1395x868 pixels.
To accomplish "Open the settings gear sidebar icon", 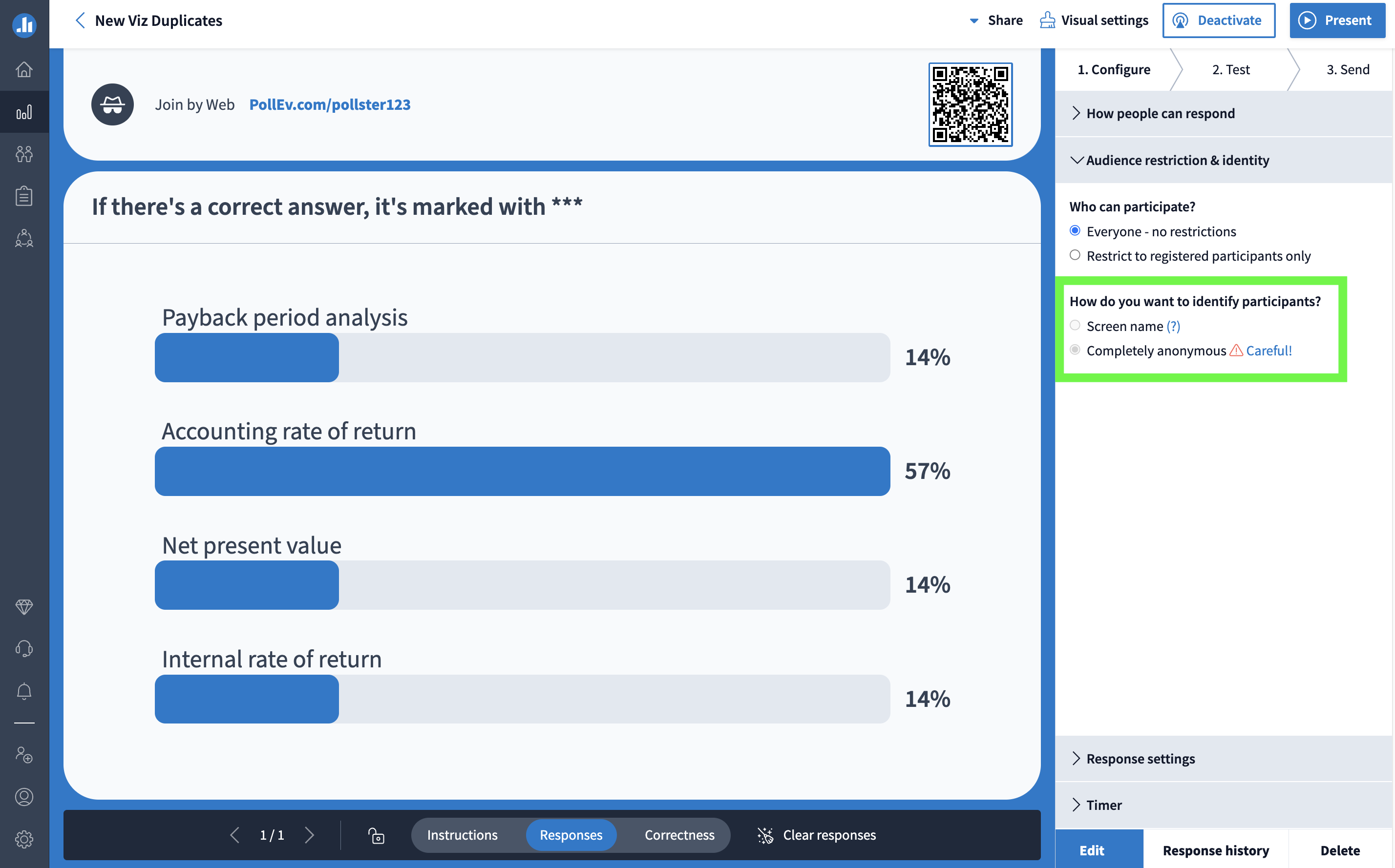I will pos(24,839).
